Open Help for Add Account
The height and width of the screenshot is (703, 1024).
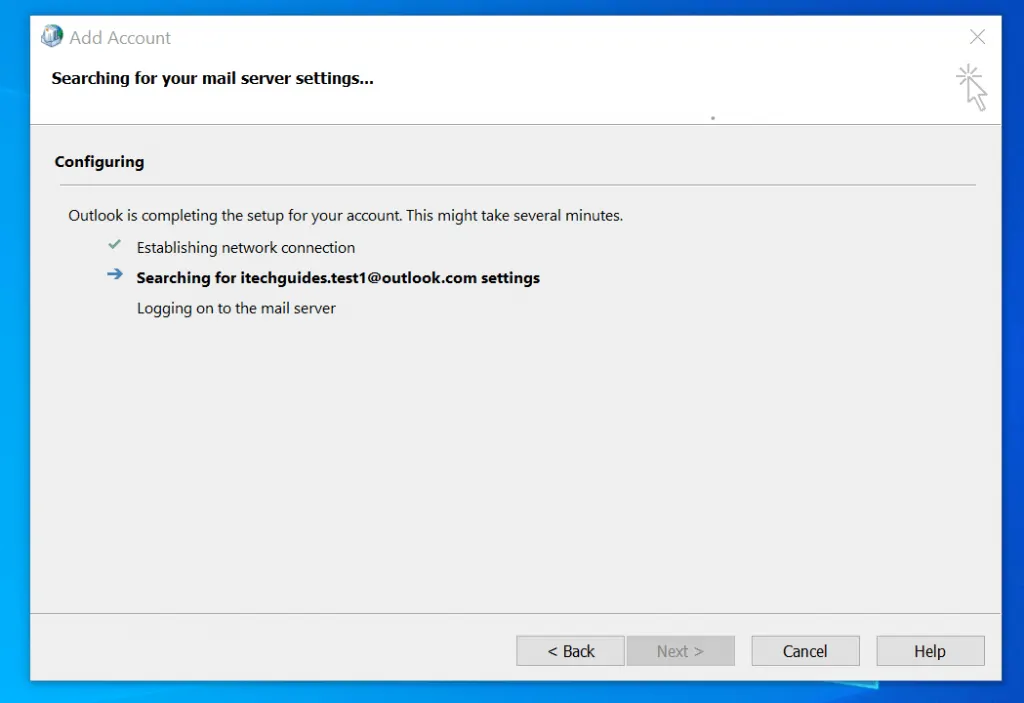pyautogui.click(x=930, y=651)
